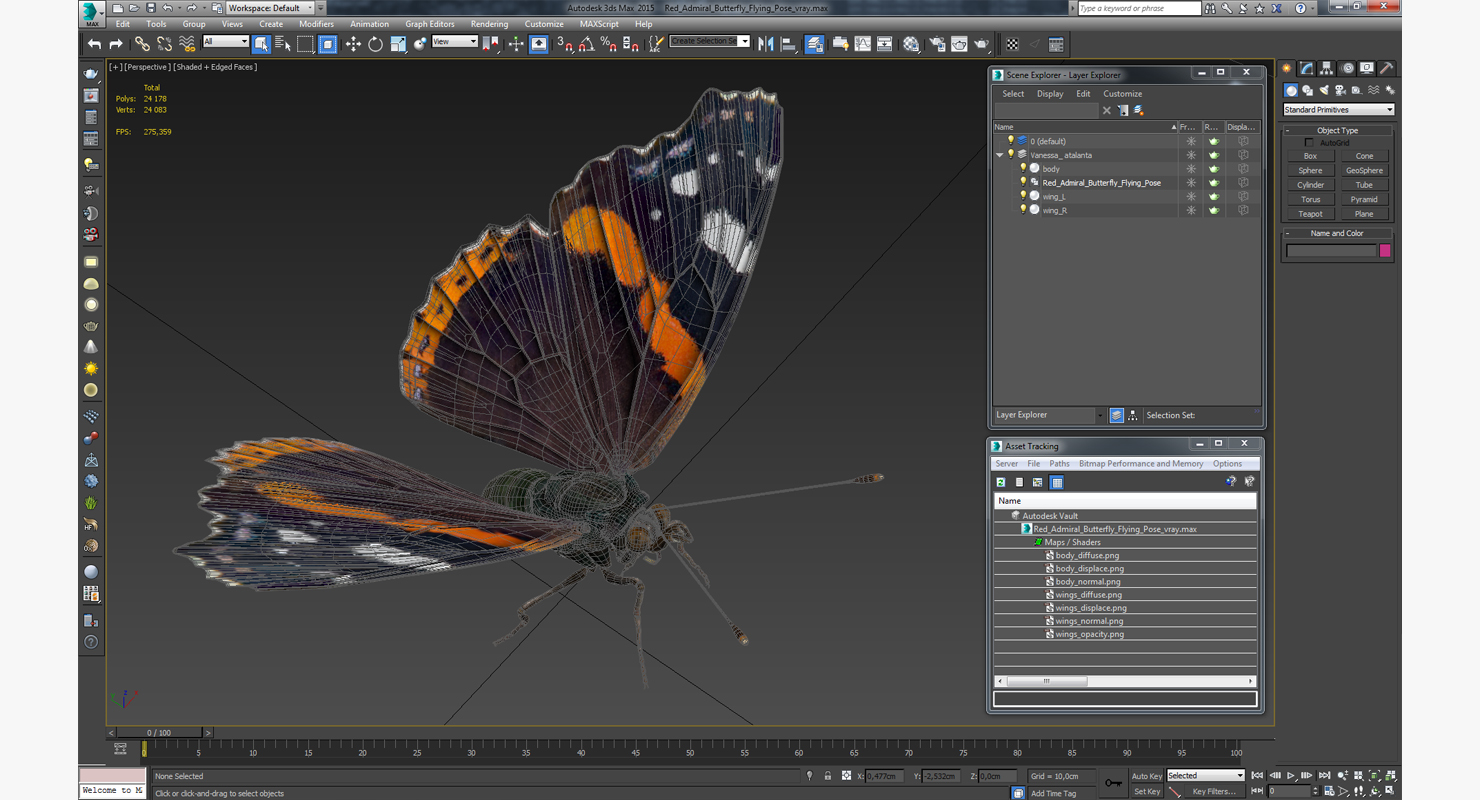Image resolution: width=1480 pixels, height=800 pixels.
Task: Click Refresh icon in Asset Tracking
Action: click(1001, 482)
